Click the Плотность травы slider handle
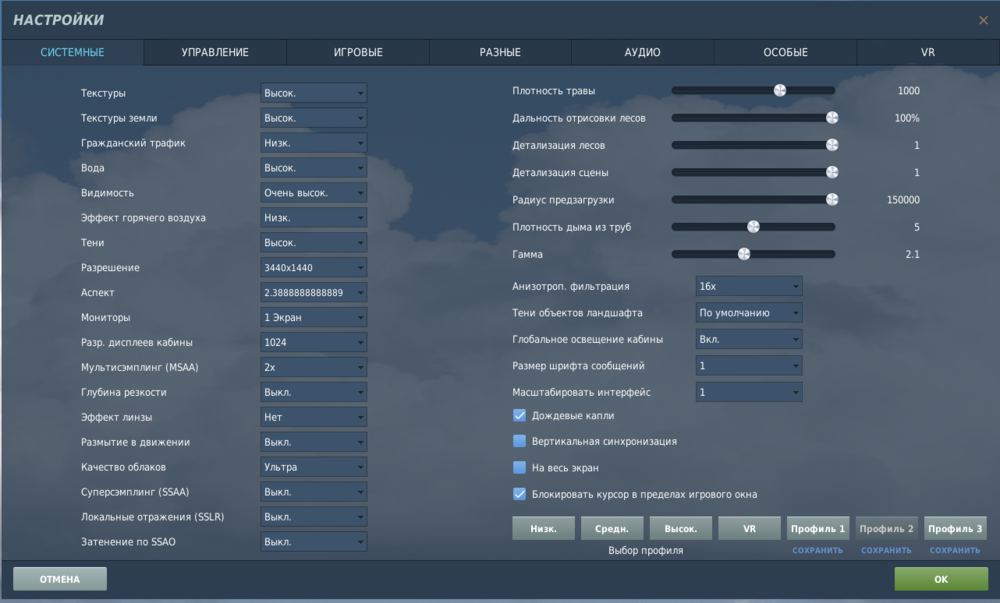The image size is (1000, 603). click(x=780, y=89)
